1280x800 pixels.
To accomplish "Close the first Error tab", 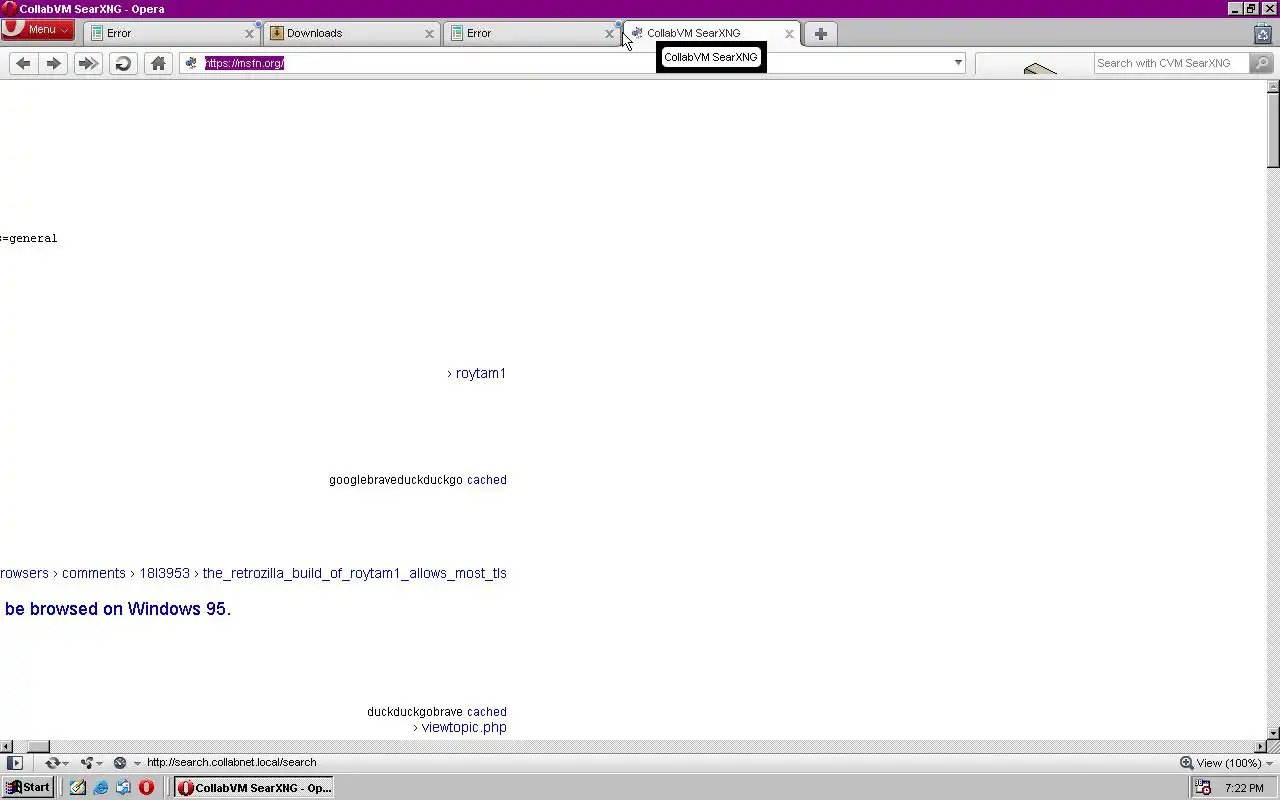I will [249, 33].
